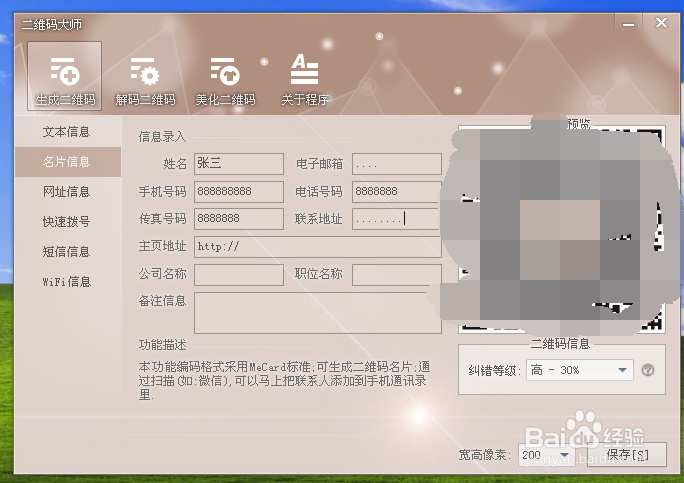Click the 职位名称 input field
Image resolution: width=684 pixels, height=483 pixels.
click(397, 275)
